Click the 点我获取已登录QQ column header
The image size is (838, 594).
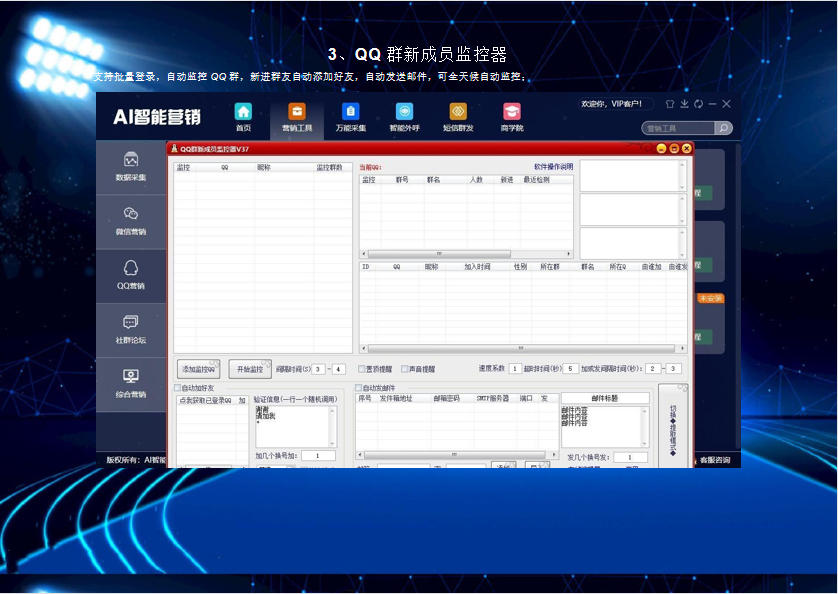[205, 400]
